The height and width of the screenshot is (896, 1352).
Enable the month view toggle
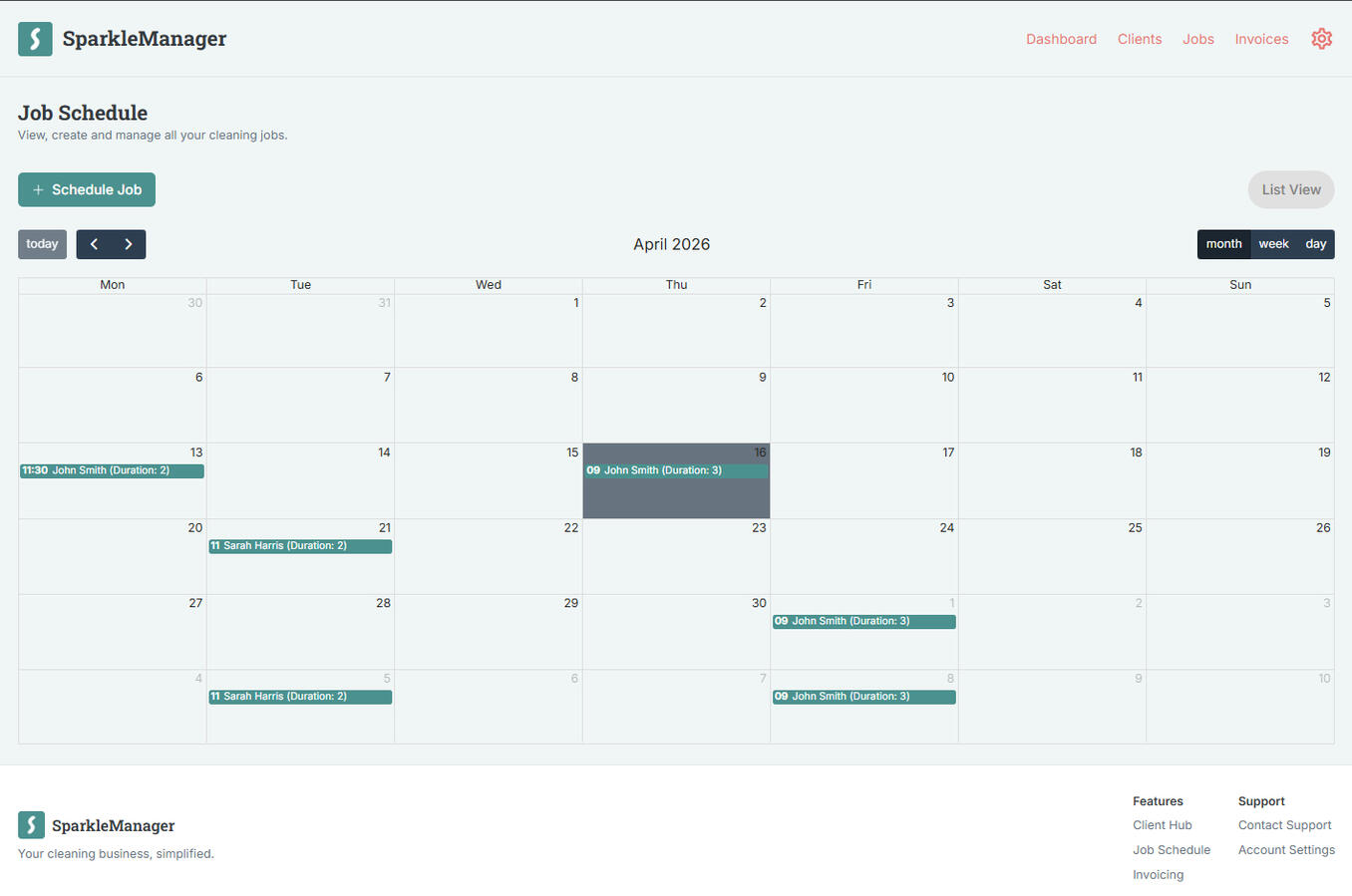(1223, 243)
